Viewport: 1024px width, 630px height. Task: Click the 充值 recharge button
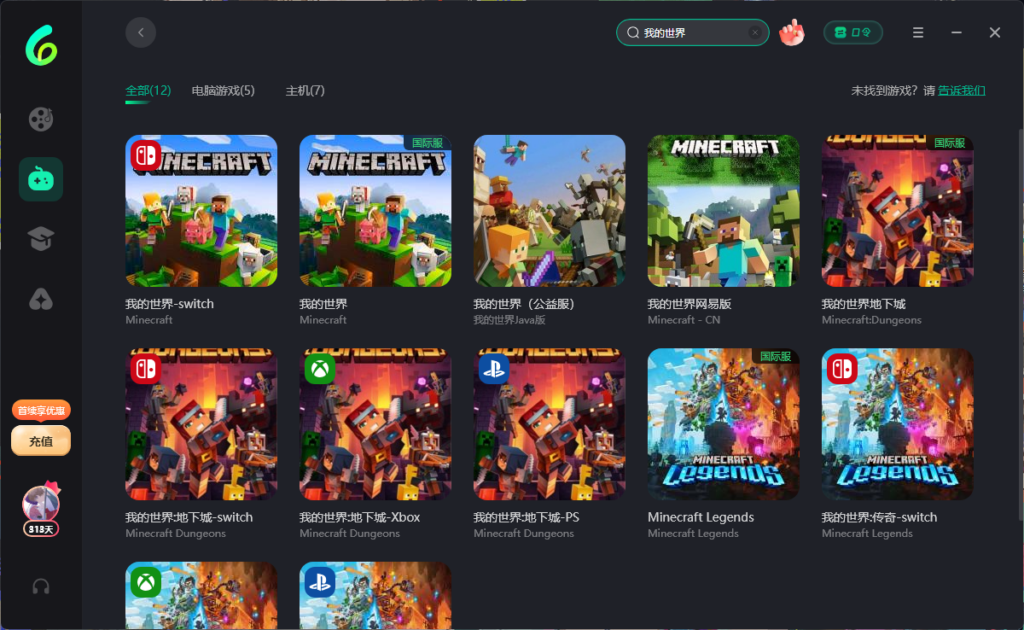pyautogui.click(x=41, y=441)
